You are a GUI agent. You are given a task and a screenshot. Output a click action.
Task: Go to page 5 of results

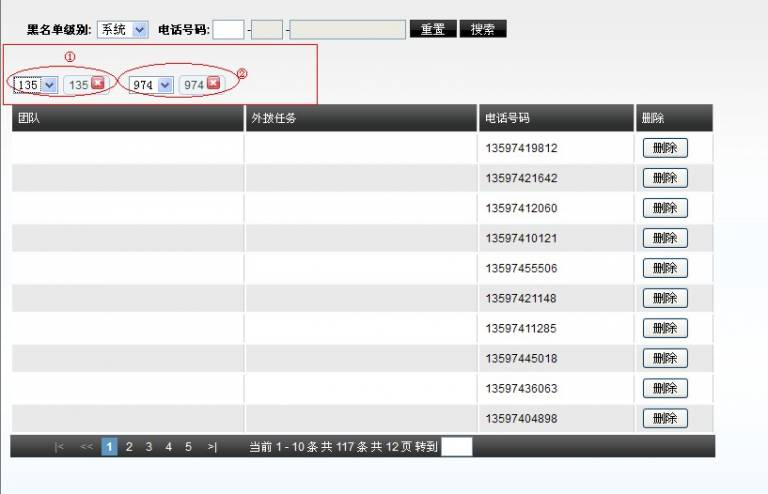click(x=188, y=447)
